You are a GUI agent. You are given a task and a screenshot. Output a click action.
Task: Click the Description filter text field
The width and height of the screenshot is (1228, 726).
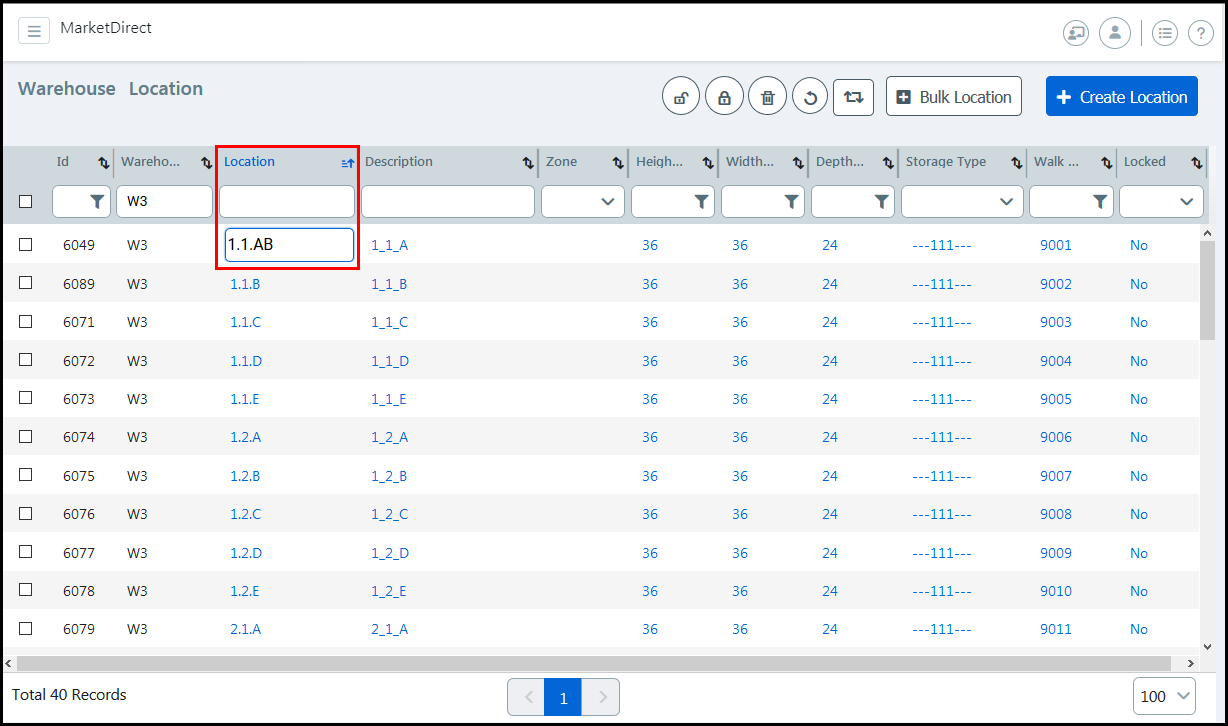tap(447, 202)
